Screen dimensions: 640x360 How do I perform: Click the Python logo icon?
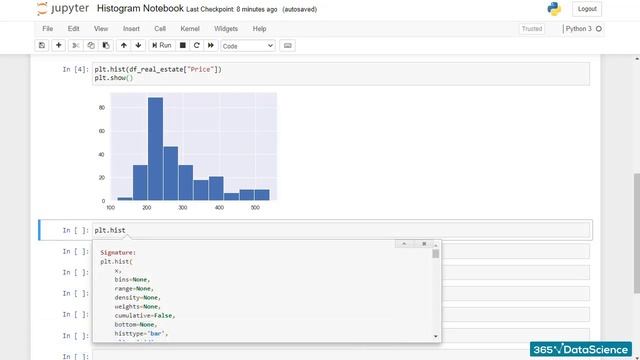click(x=554, y=9)
